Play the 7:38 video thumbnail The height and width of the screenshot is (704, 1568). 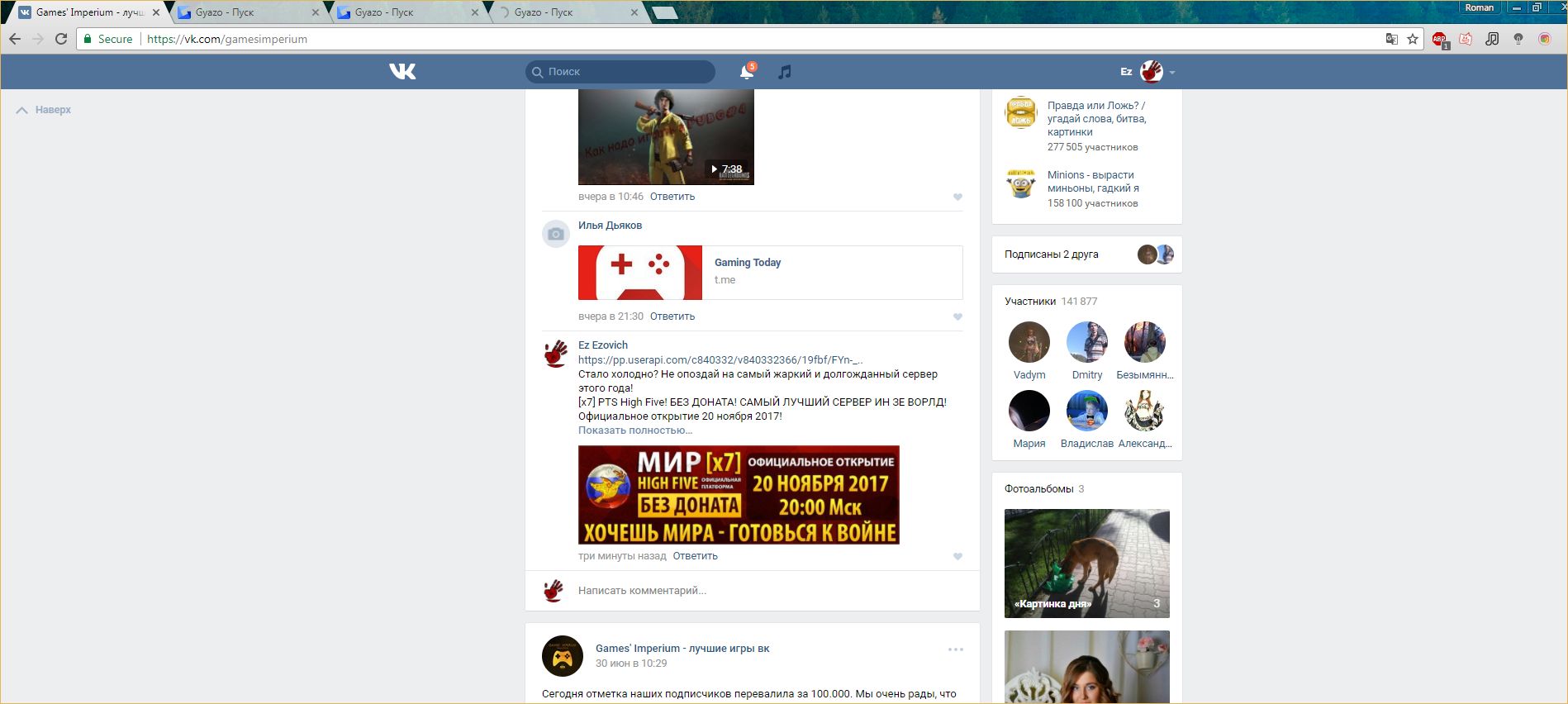click(x=666, y=137)
